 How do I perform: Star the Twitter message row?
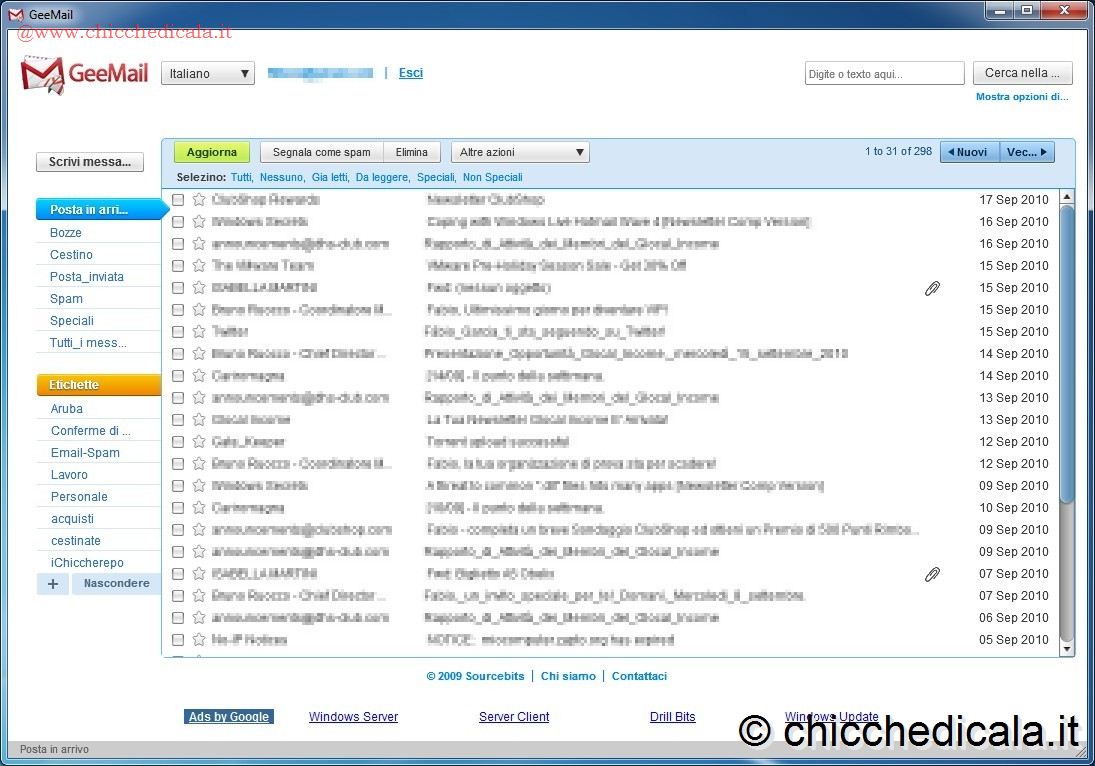199,332
